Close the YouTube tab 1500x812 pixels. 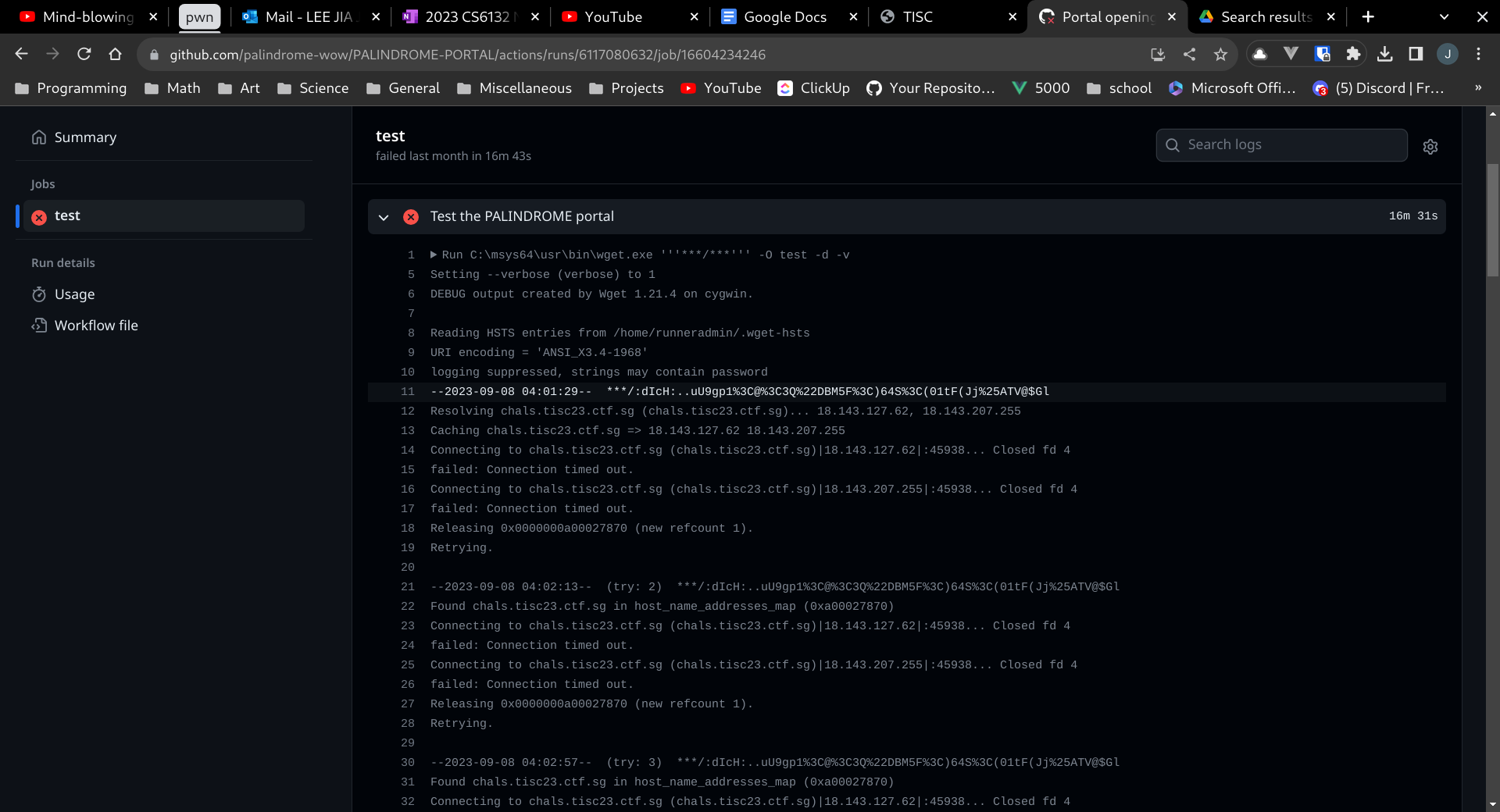[x=694, y=16]
